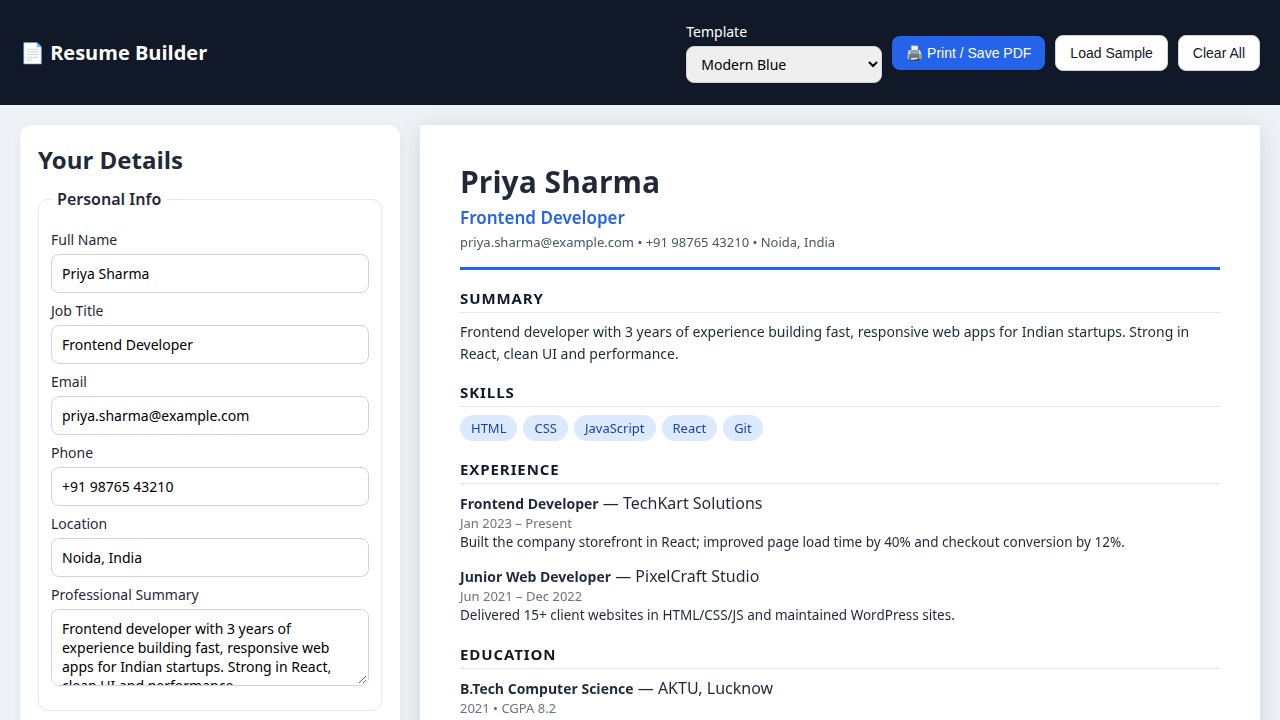Open the Template dropdown showing Modern Blue

pyautogui.click(x=784, y=64)
